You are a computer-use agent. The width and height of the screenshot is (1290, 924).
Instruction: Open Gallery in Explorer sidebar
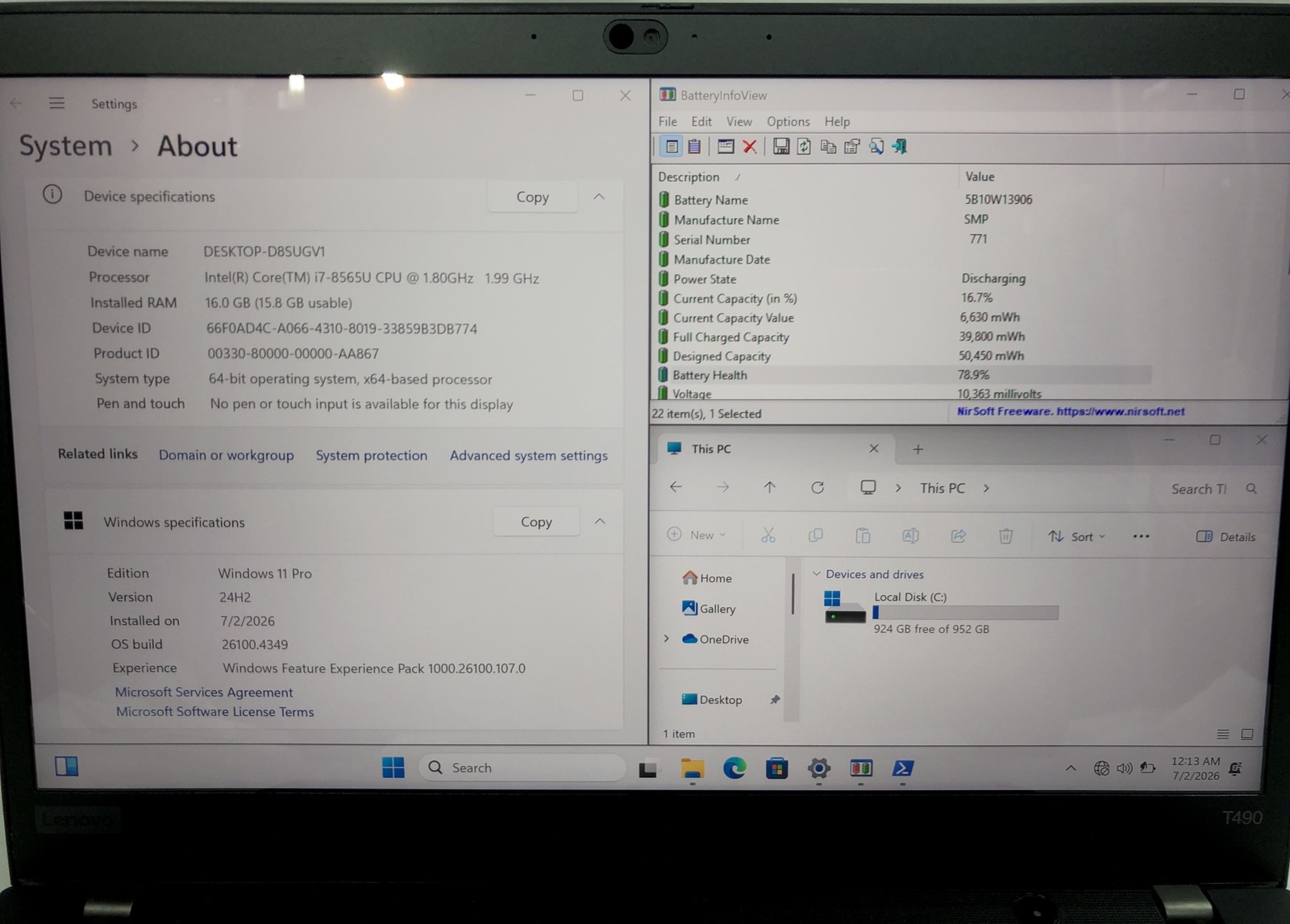(x=709, y=609)
